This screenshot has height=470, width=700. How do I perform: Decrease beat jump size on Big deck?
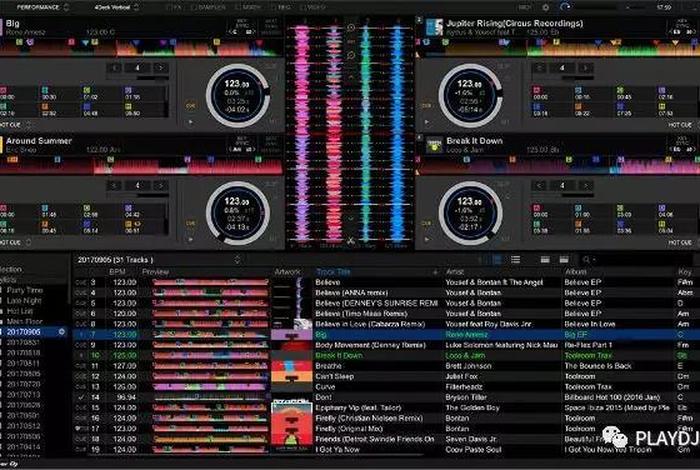115,68
